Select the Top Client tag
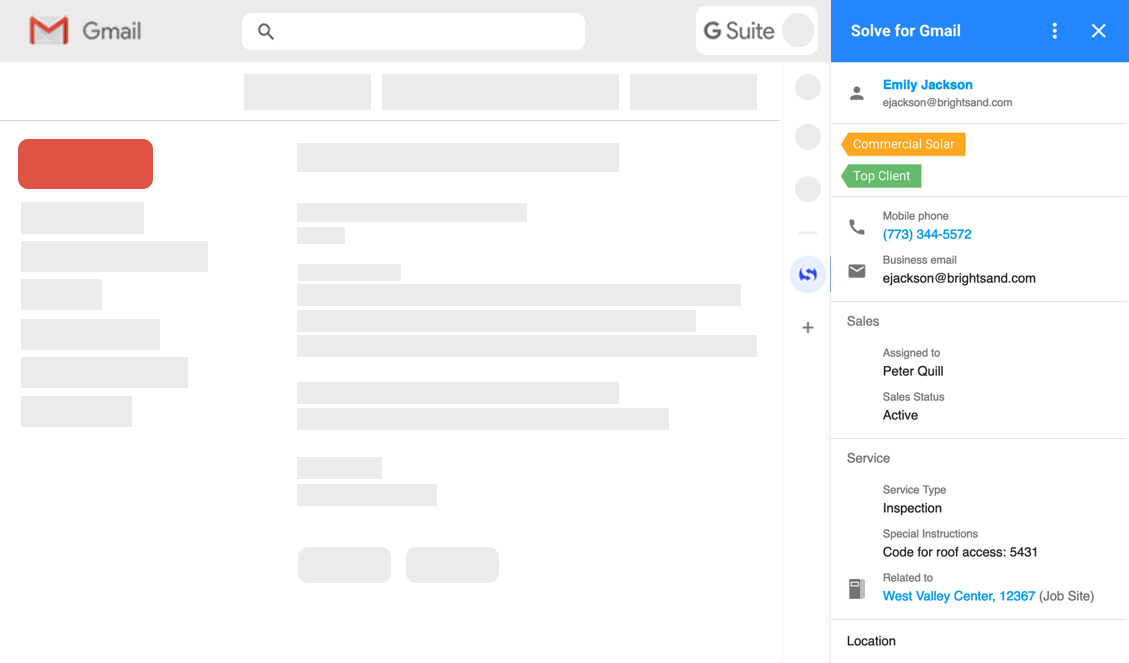 coord(881,176)
